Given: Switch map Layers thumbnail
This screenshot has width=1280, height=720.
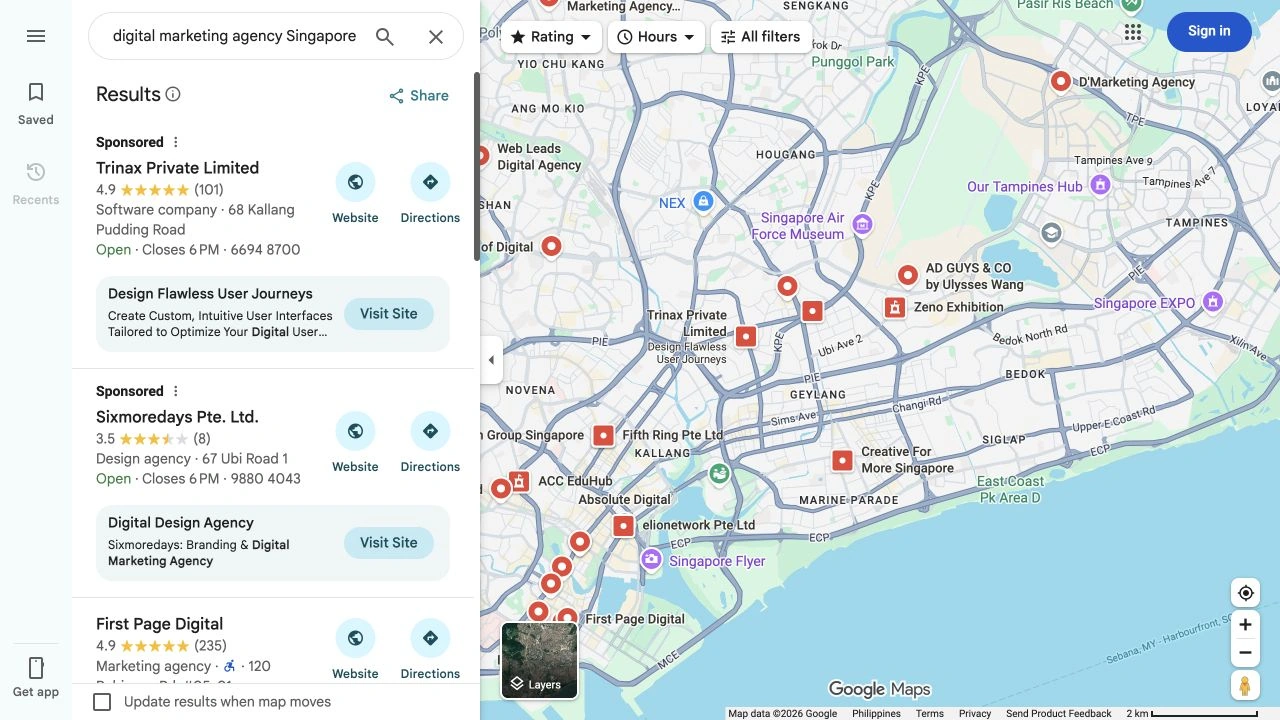Looking at the screenshot, I should (x=540, y=660).
